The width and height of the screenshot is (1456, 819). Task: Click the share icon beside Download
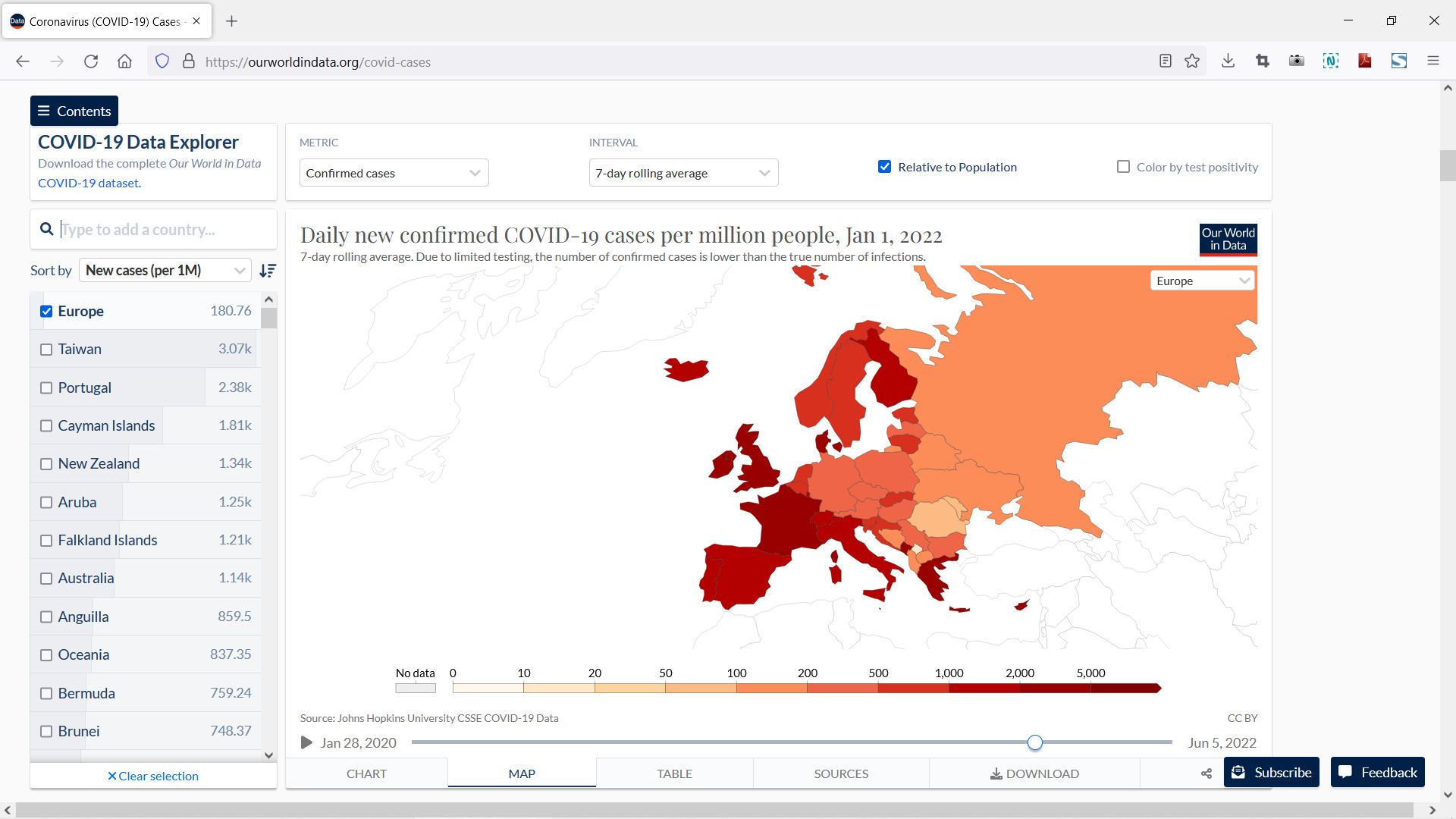tap(1206, 773)
